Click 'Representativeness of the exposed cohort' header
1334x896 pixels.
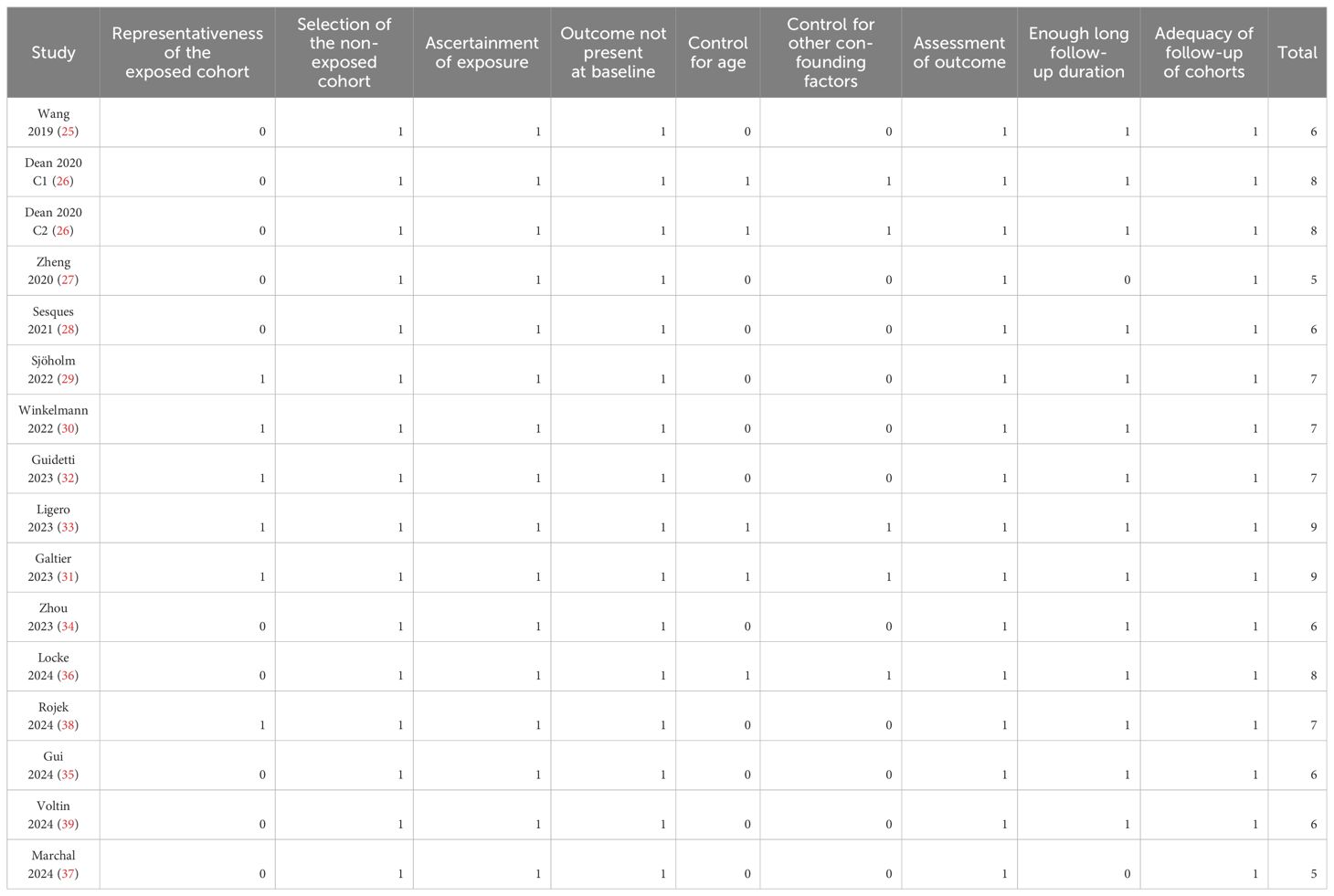click(x=187, y=52)
